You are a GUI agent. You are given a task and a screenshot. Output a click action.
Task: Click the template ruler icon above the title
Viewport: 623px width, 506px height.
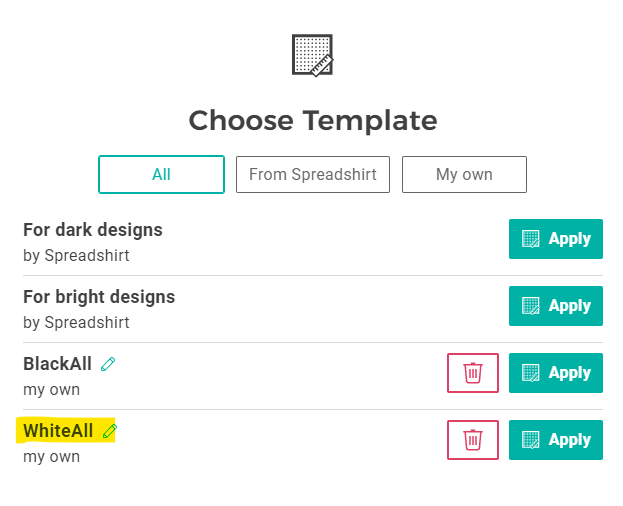[x=312, y=55]
